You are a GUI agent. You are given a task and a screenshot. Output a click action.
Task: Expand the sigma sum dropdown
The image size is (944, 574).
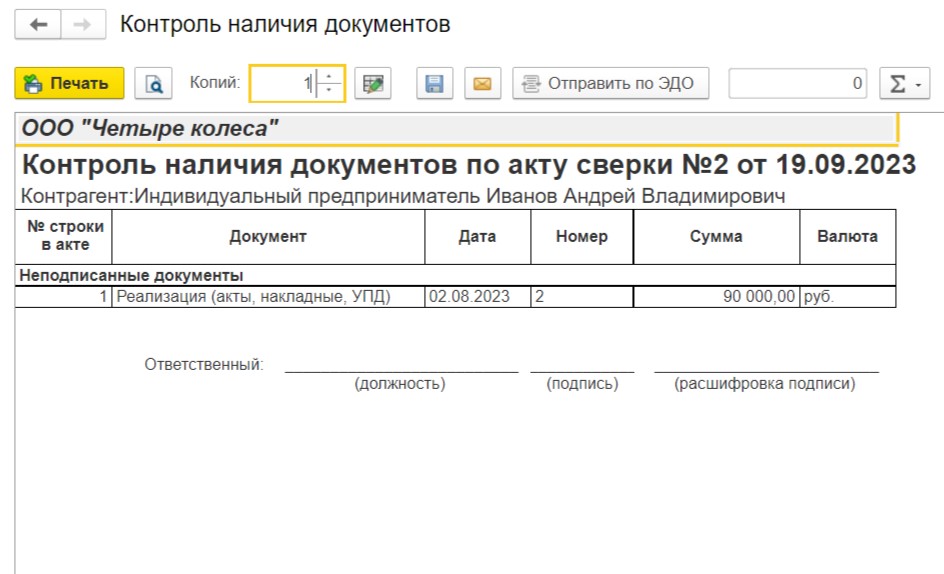coord(904,84)
